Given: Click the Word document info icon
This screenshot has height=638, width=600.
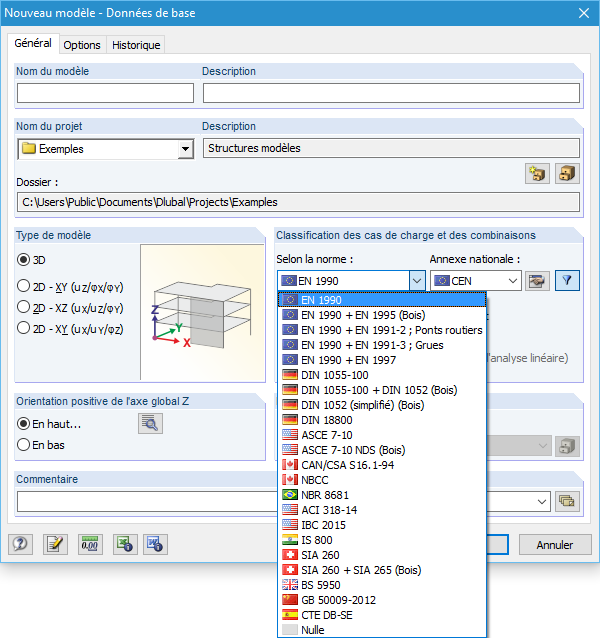Looking at the screenshot, I should point(155,544).
